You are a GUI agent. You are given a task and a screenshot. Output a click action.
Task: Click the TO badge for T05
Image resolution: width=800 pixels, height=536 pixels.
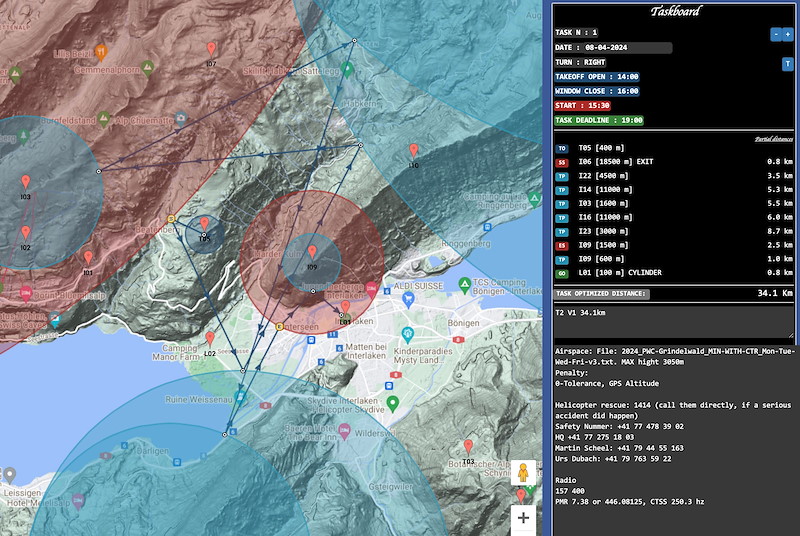pos(562,149)
